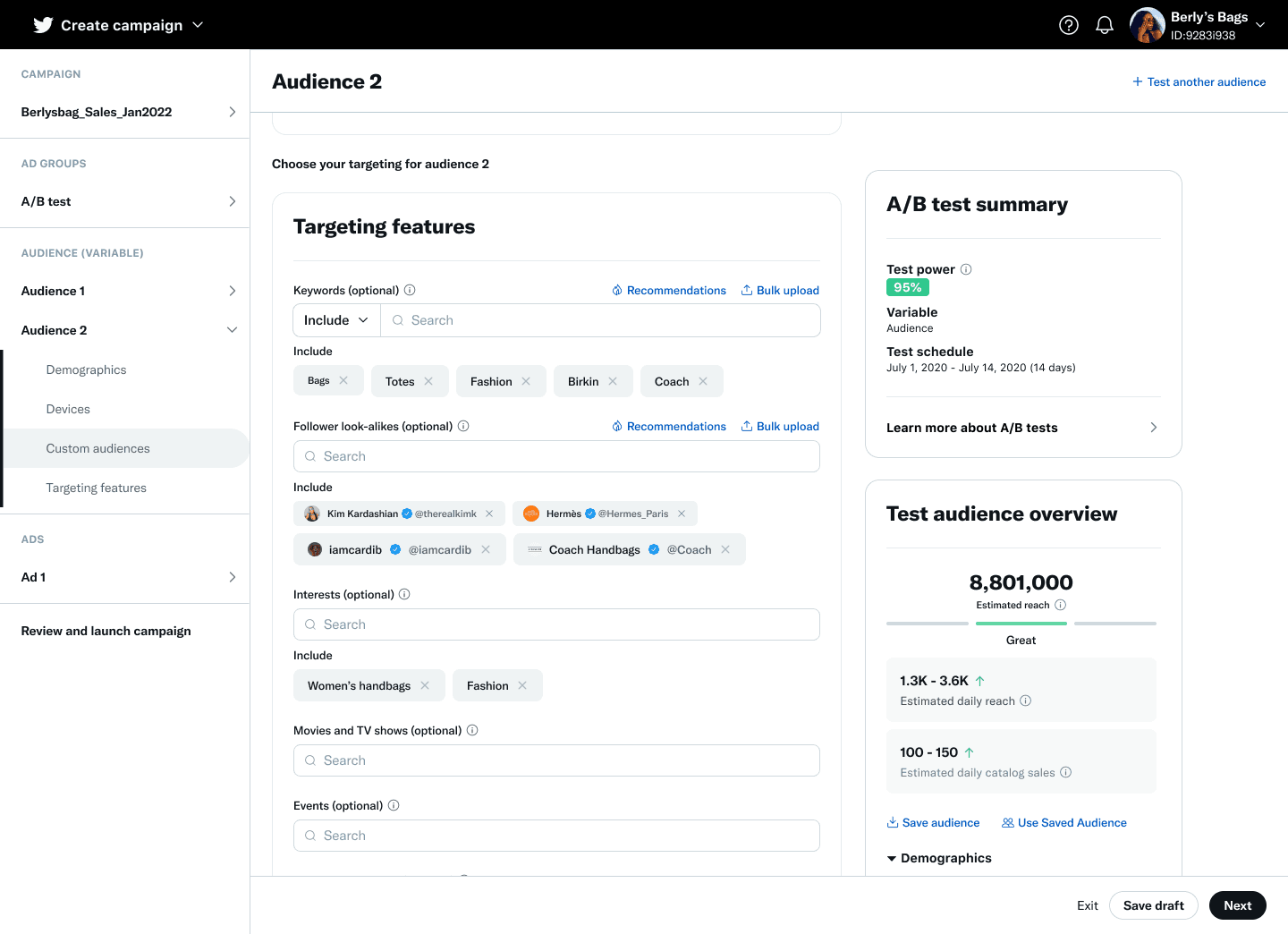The width and height of the screenshot is (1288, 934).
Task: Open the Include dropdown for keywords
Action: pos(335,319)
